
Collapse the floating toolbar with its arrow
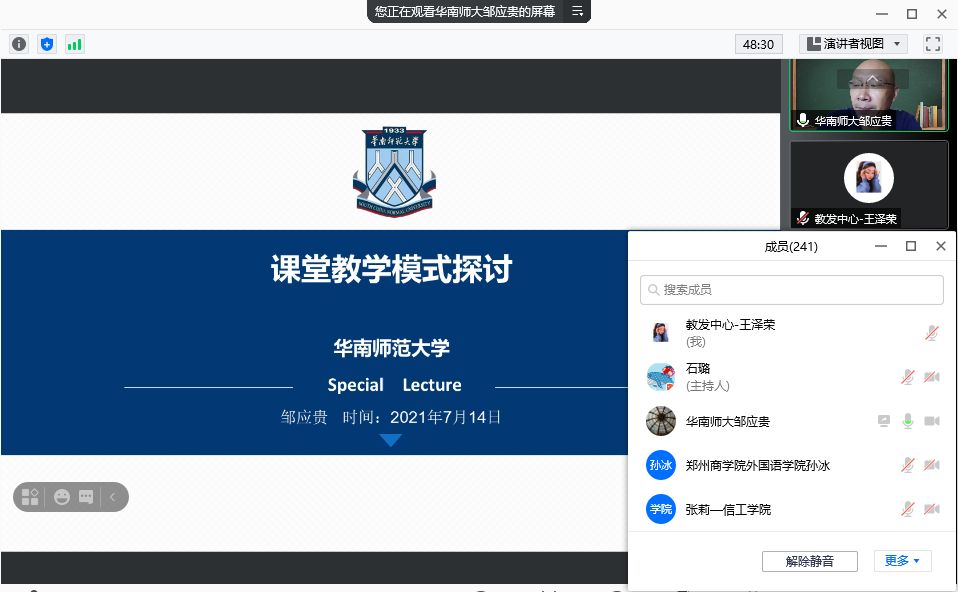click(x=112, y=497)
